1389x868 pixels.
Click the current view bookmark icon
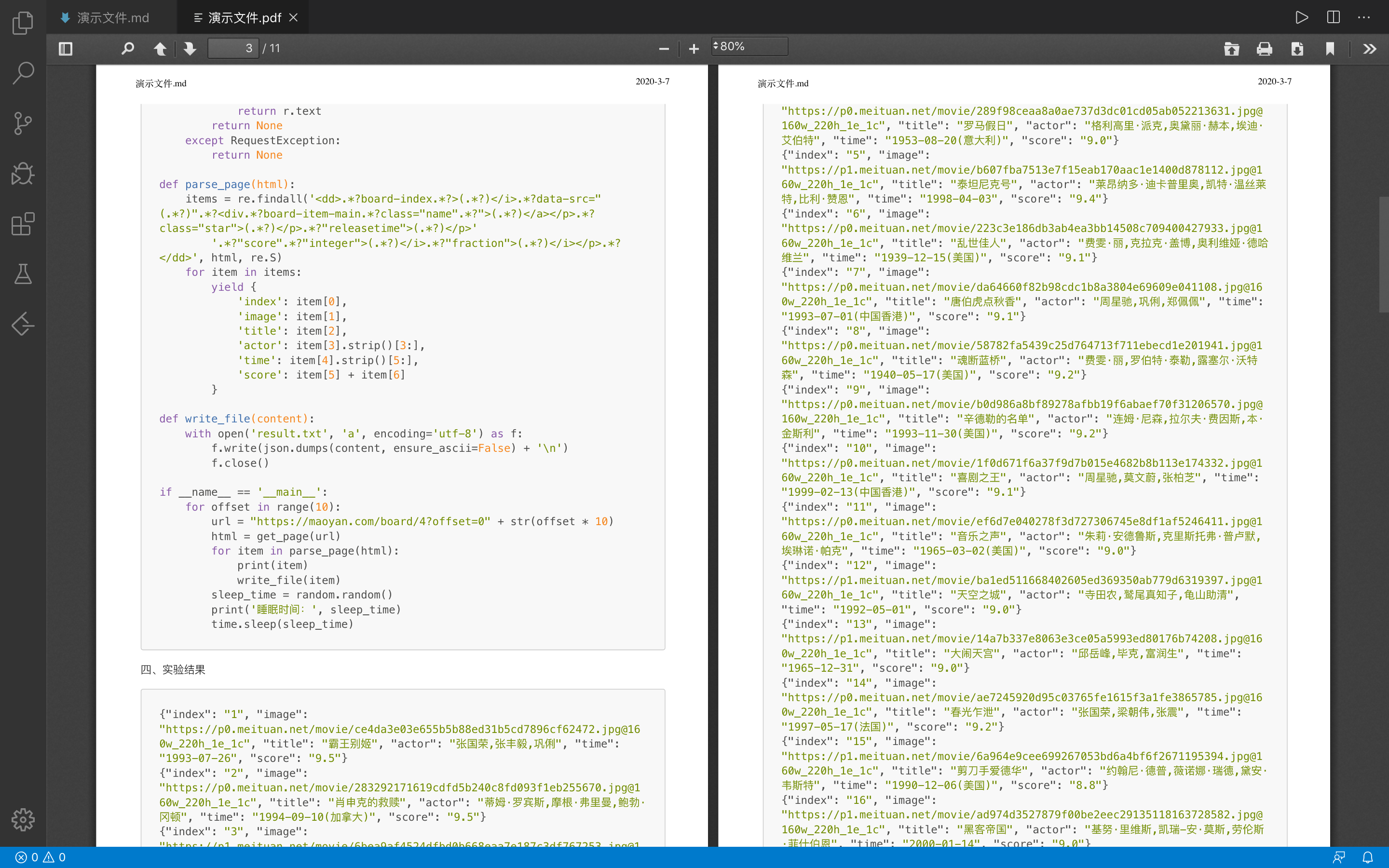coord(1330,49)
